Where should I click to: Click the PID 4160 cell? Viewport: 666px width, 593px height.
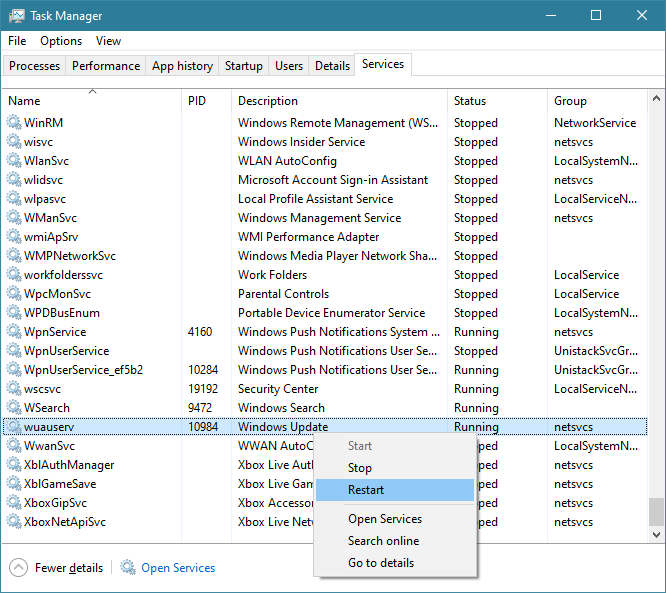(200, 332)
